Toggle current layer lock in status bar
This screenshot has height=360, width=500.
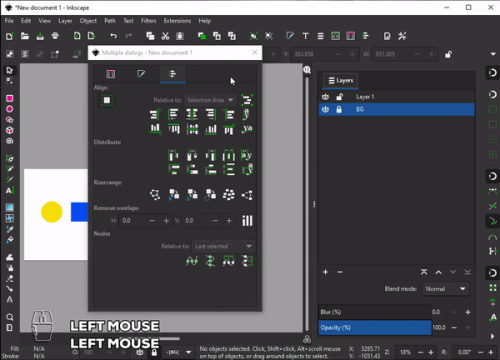[x=154, y=352]
